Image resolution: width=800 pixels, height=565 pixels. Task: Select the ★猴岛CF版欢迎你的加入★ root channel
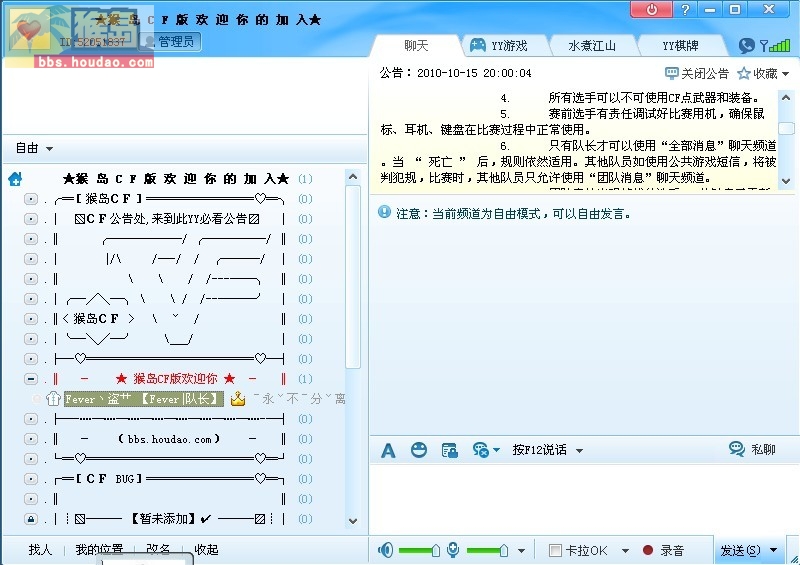coord(176,179)
